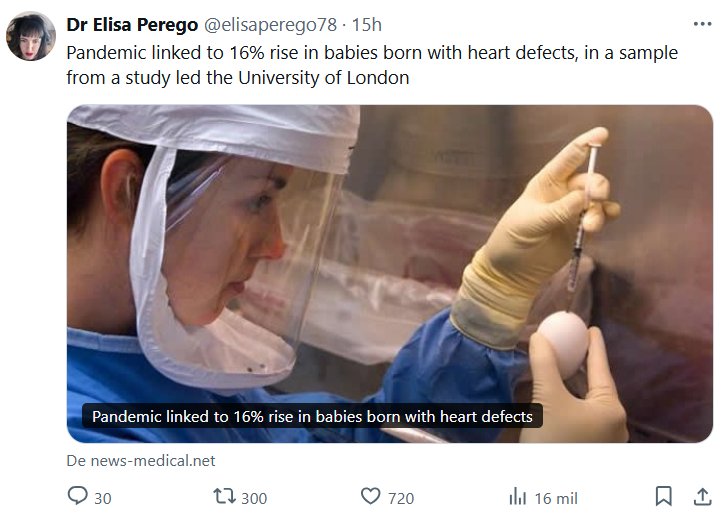This screenshot has width=726, height=516.
Task: Click the 30 replies count
Action: click(102, 497)
